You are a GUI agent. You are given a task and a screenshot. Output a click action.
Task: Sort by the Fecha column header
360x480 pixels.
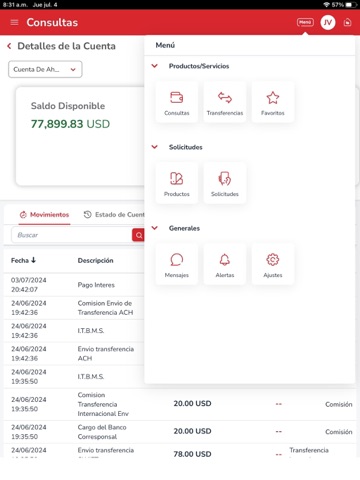(x=23, y=260)
